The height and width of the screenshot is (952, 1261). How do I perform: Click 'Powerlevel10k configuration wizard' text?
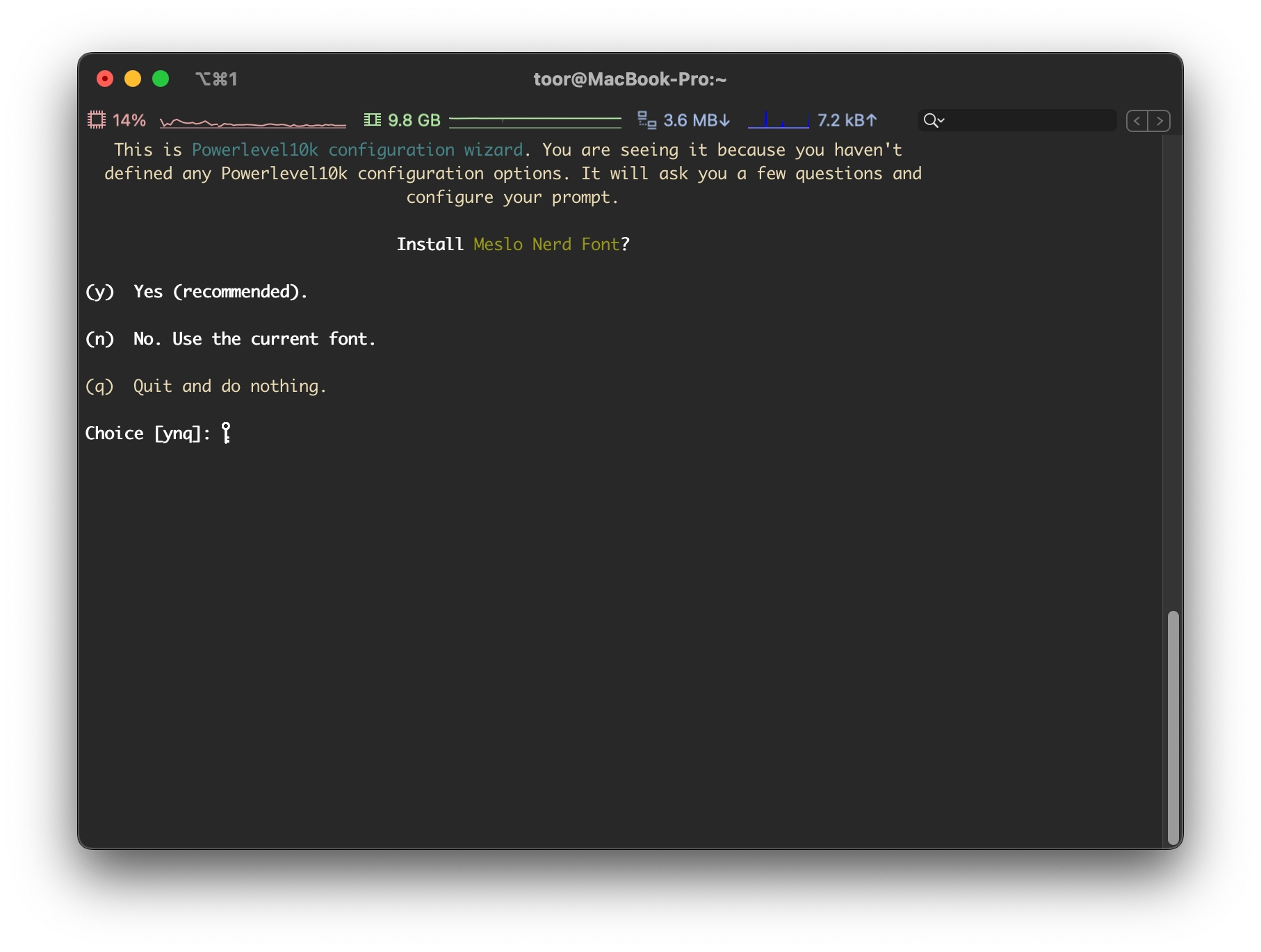[x=357, y=150]
